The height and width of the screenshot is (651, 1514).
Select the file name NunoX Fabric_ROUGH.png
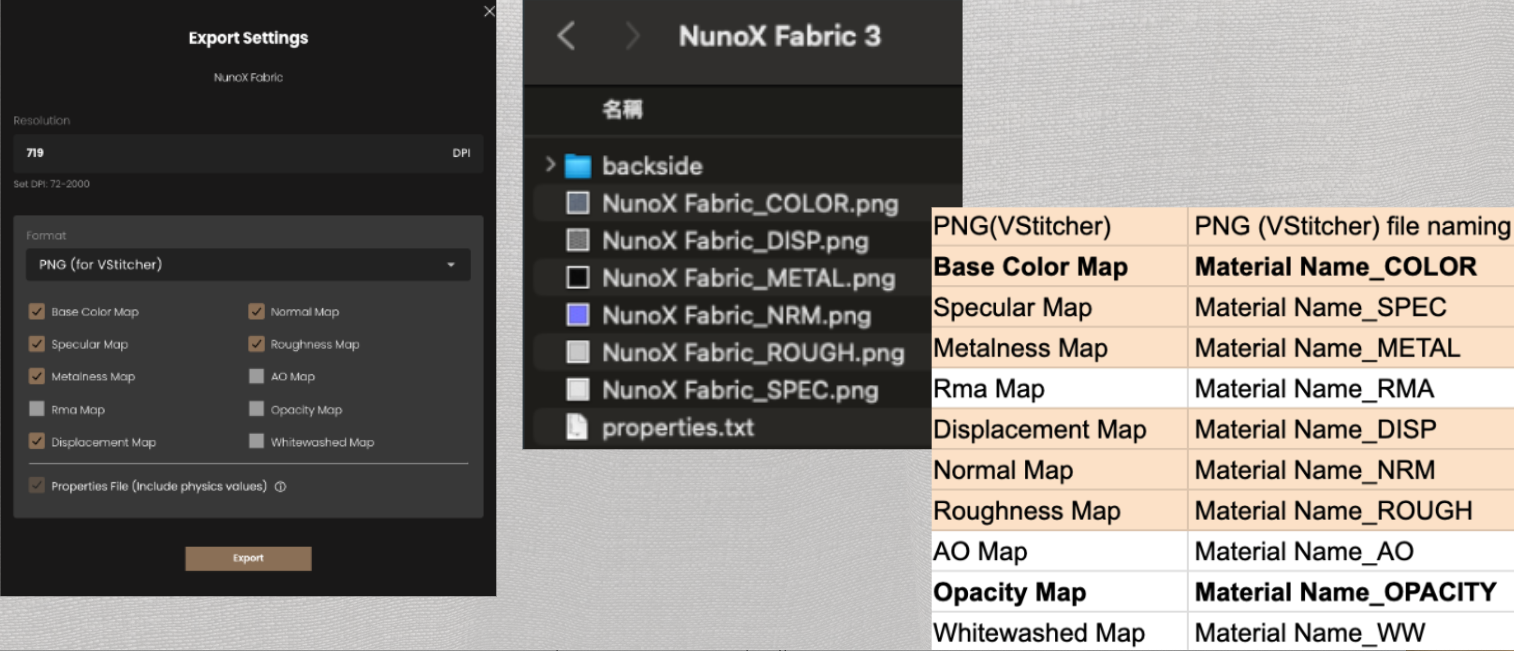(x=753, y=353)
